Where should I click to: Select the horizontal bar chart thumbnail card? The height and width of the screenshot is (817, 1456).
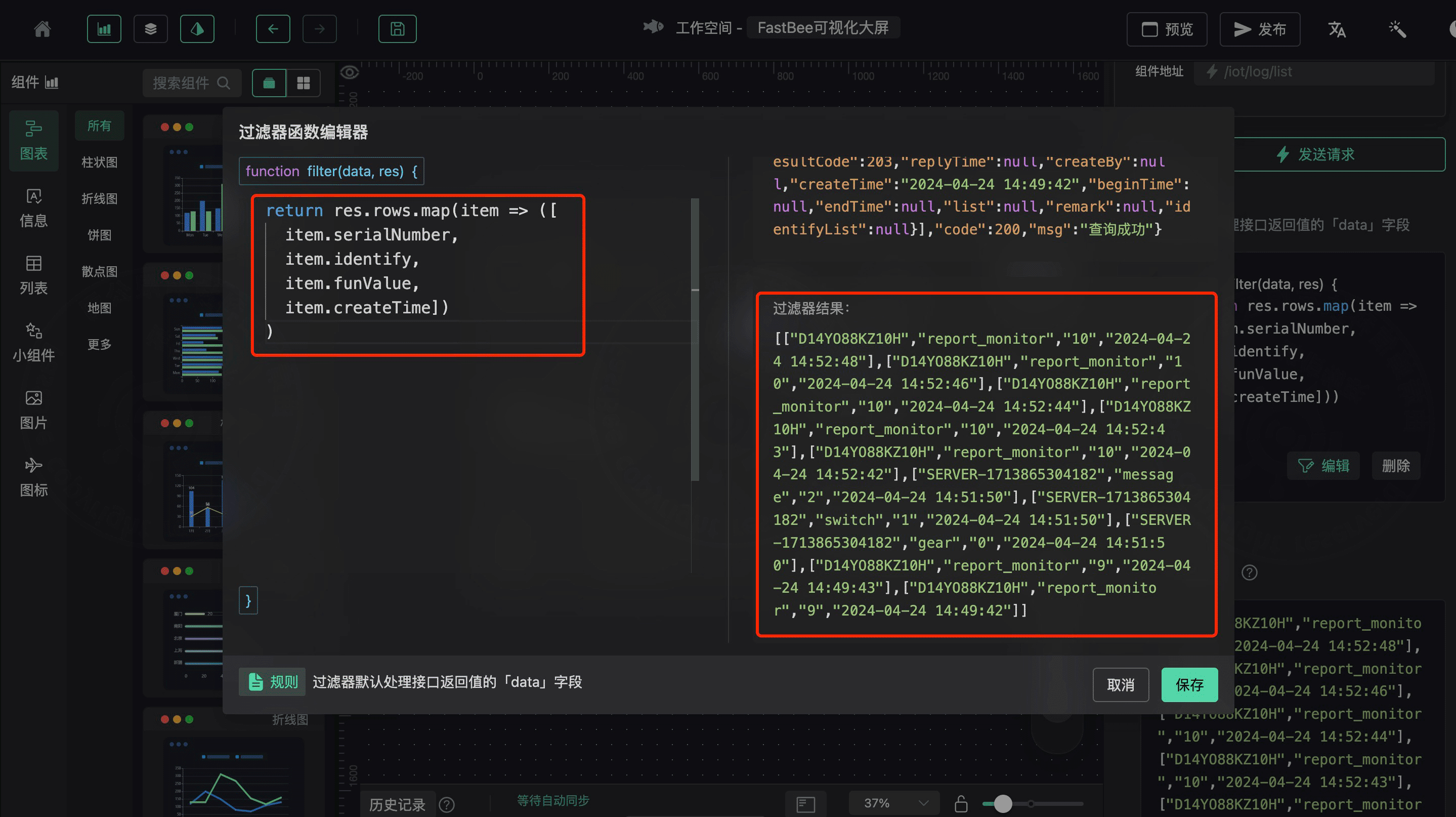click(x=183, y=332)
